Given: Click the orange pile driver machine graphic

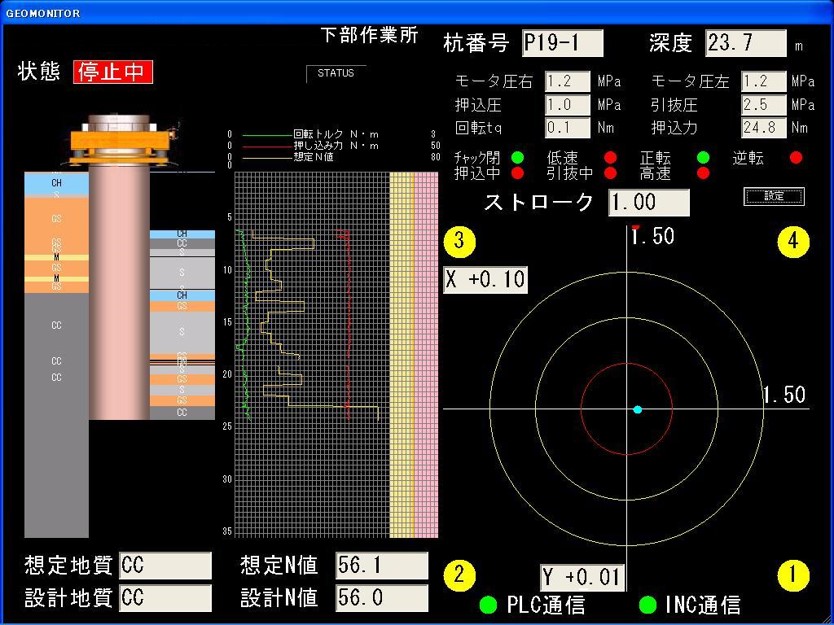Looking at the screenshot, I should pos(120,143).
